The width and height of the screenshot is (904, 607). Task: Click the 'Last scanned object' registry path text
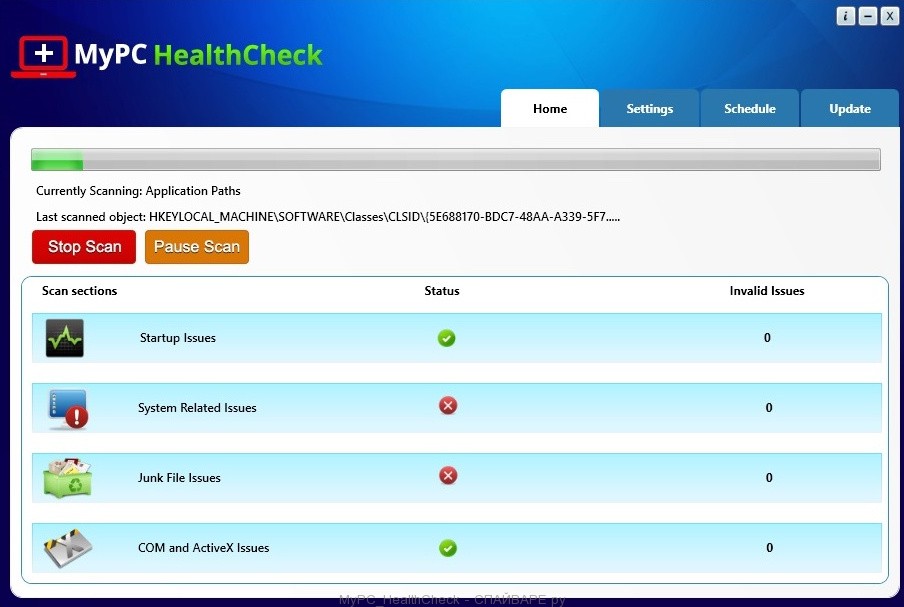pos(328,217)
